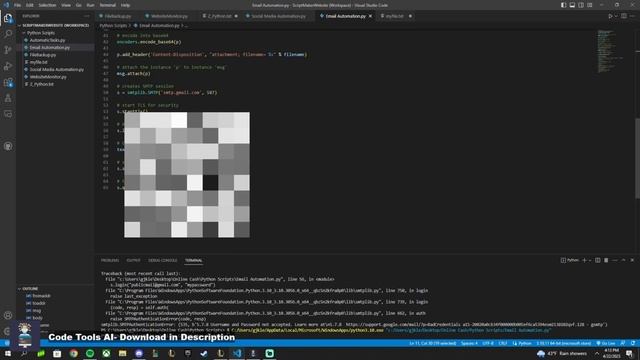Open the Selection menu

pos(47,5)
